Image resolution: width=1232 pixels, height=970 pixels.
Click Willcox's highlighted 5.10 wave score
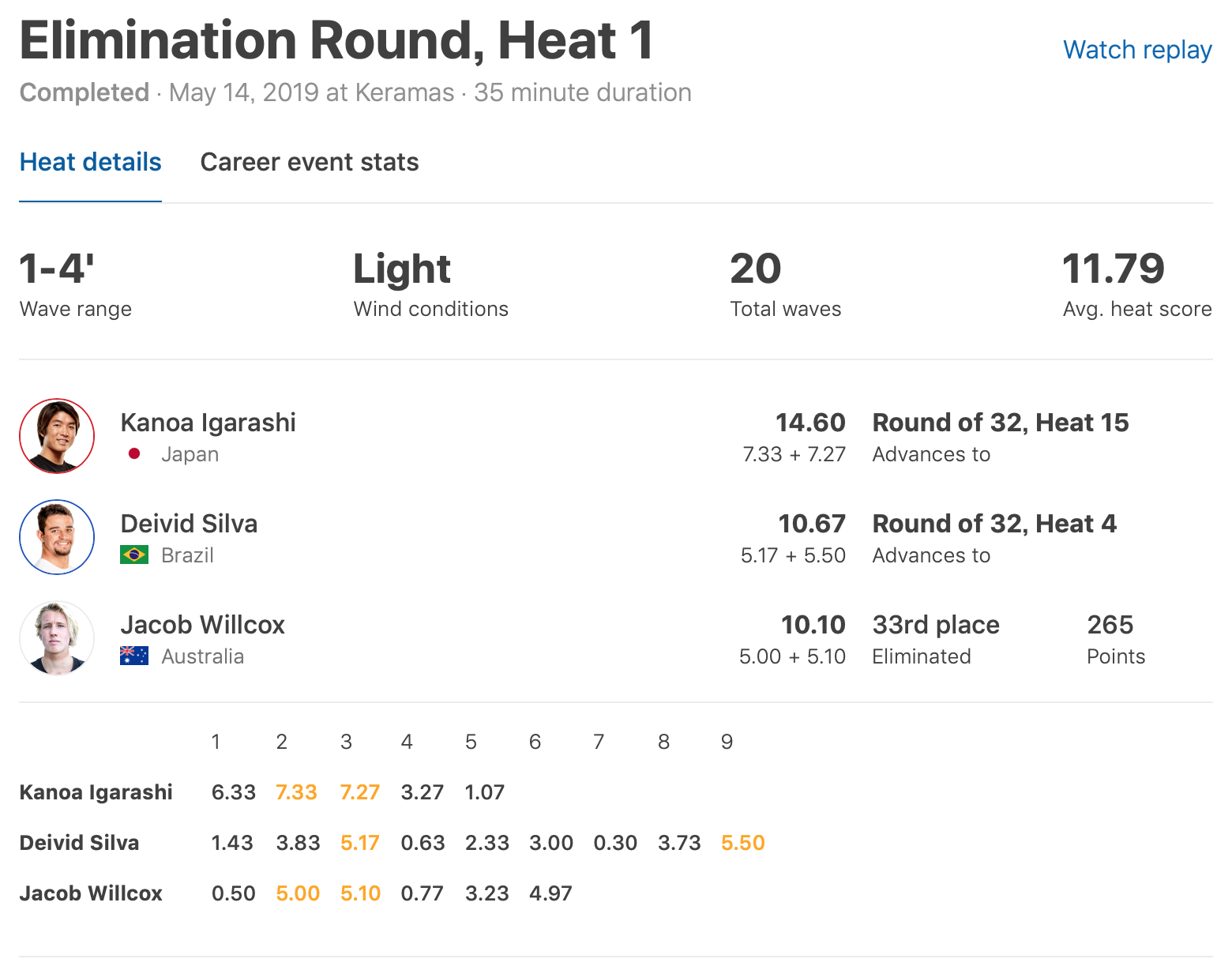coord(361,893)
